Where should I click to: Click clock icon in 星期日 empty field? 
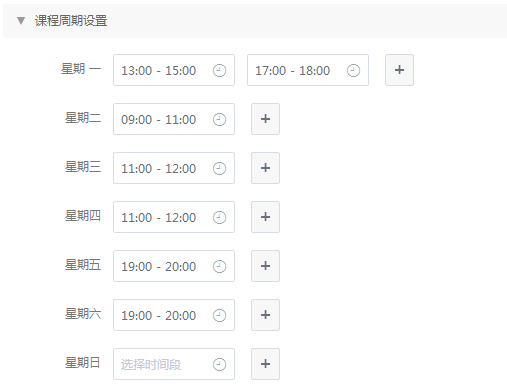point(219,364)
